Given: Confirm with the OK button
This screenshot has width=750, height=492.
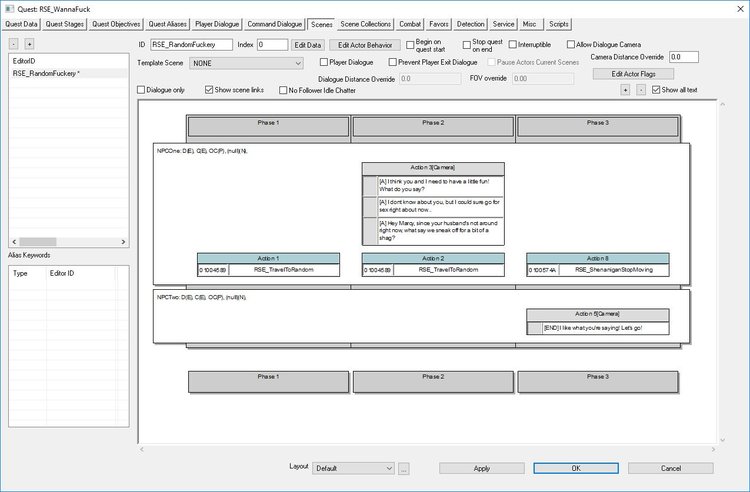Looking at the screenshot, I should 576,469.
